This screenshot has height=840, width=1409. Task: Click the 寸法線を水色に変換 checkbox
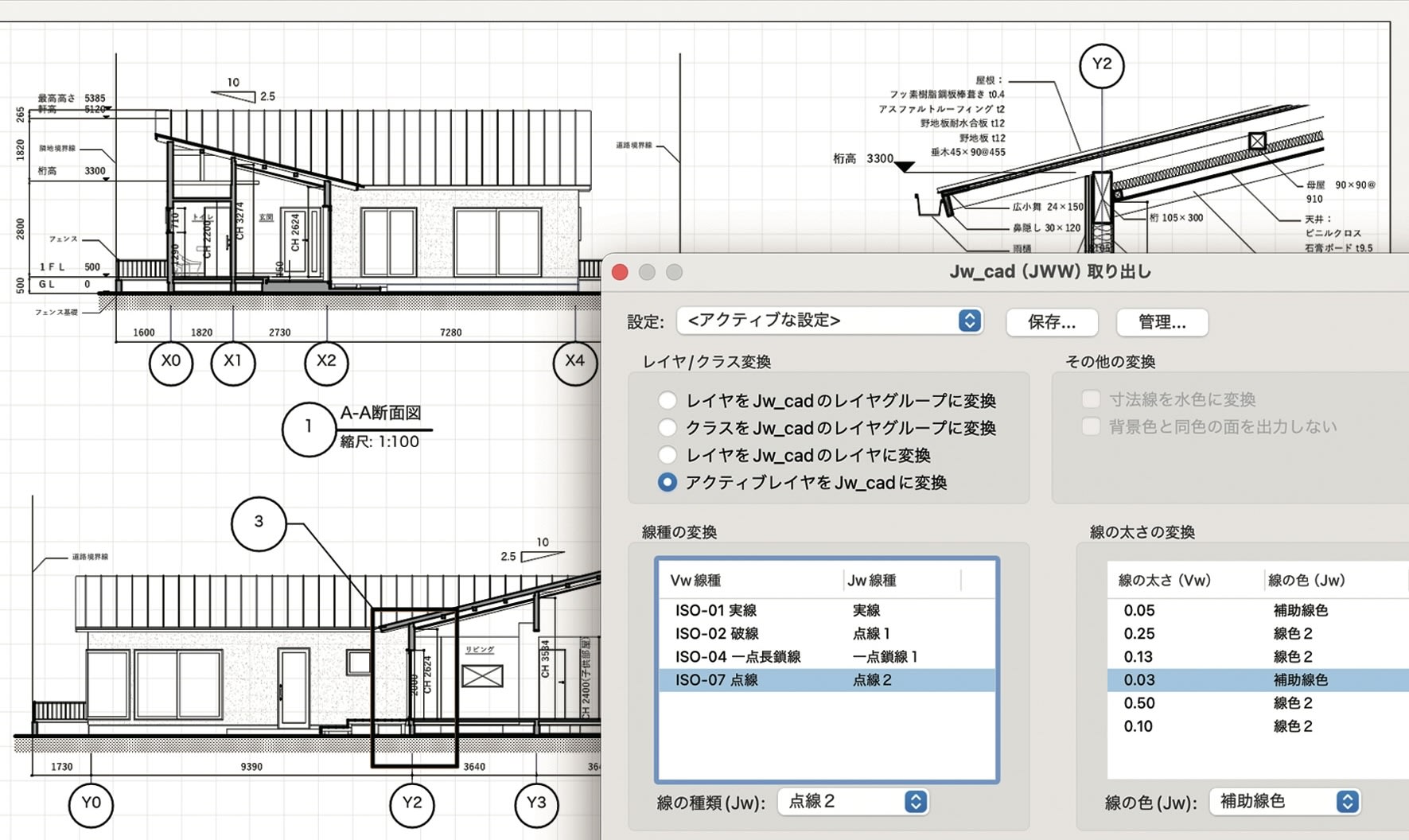(x=1091, y=399)
